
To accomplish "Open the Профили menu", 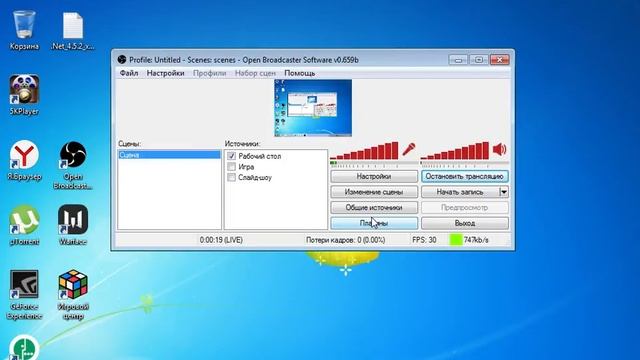I will [209, 73].
